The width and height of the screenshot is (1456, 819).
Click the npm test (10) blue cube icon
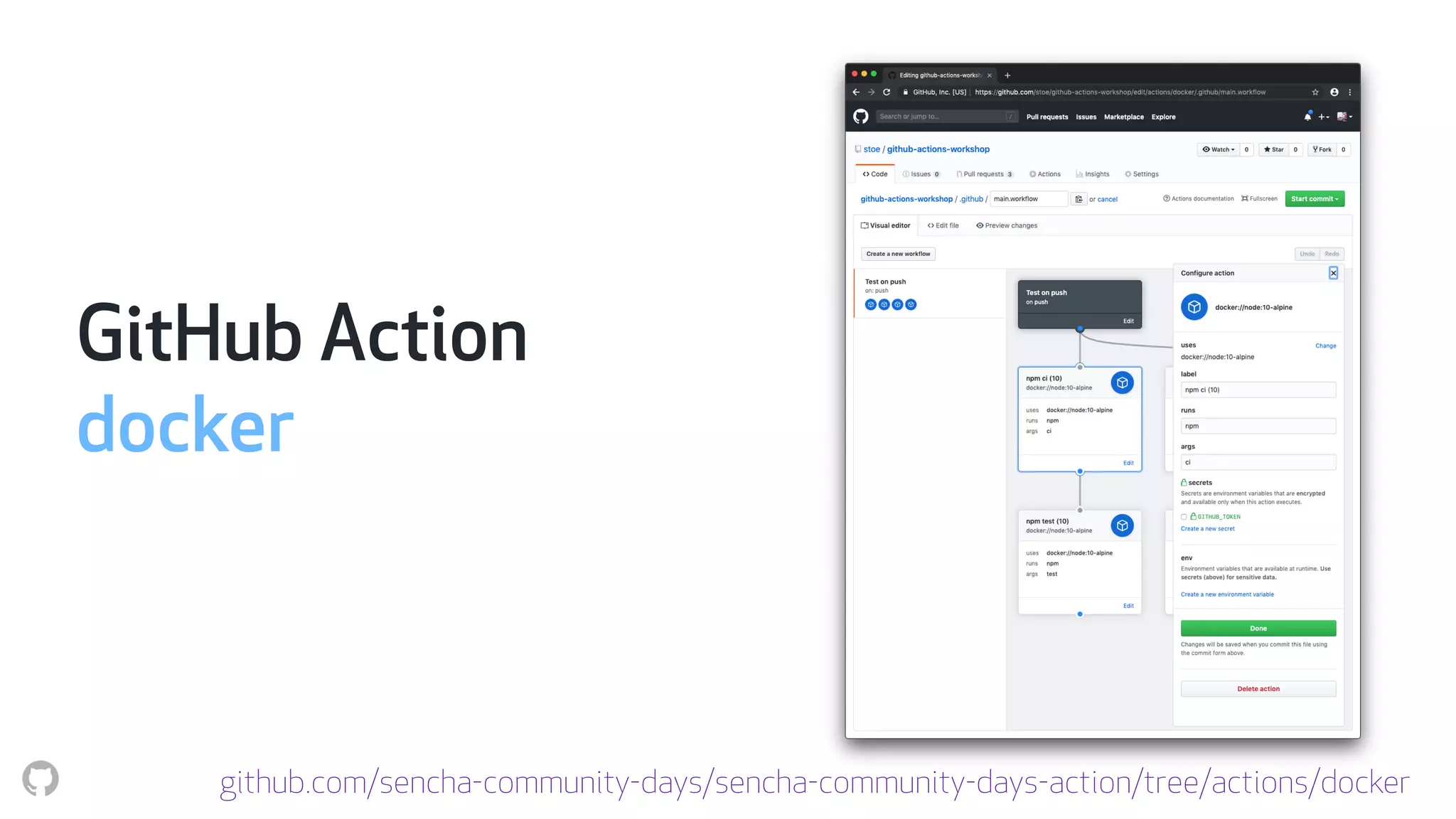(x=1122, y=526)
